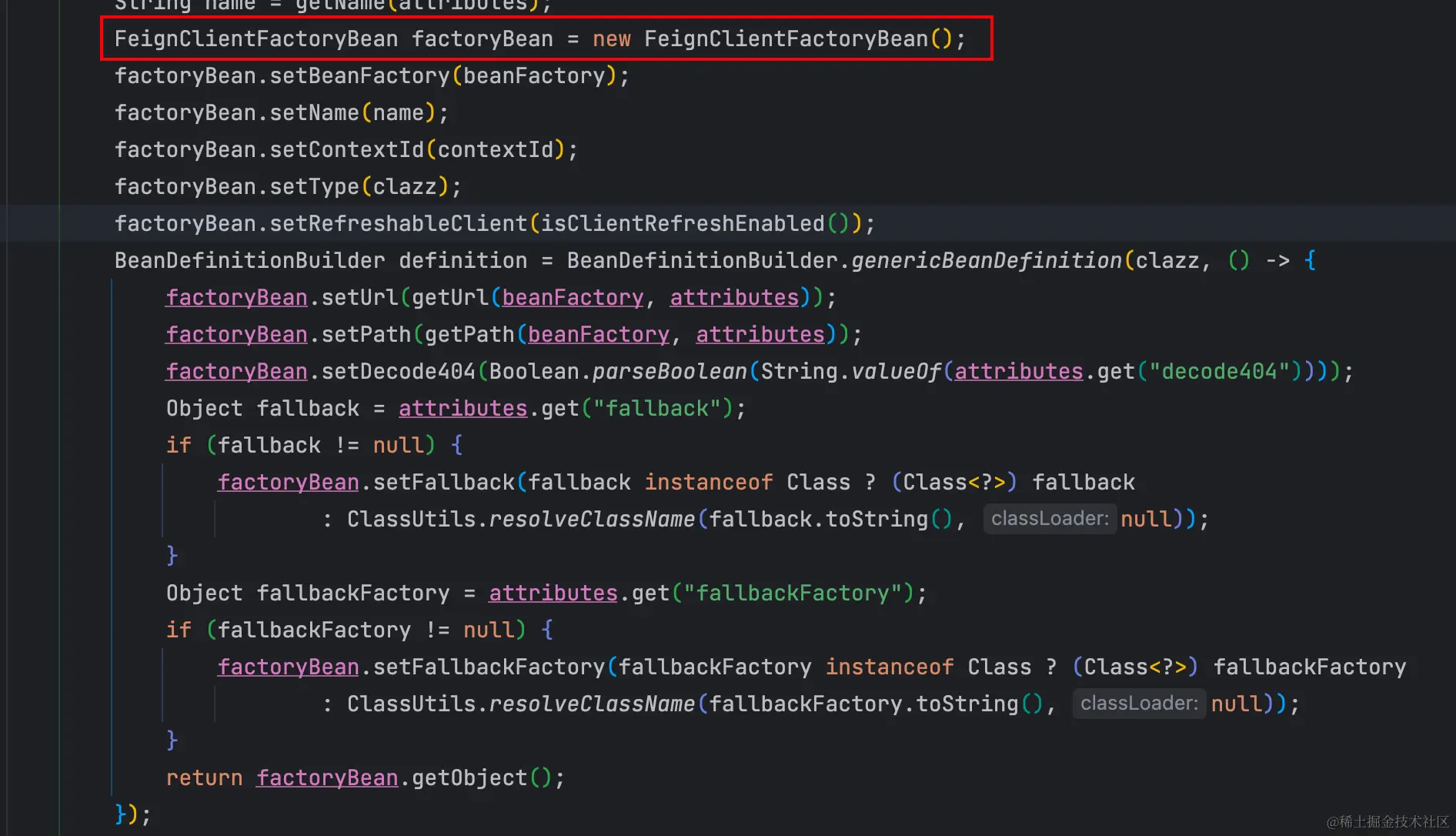Select the red-highlighted FeignClientFactoryBean constructor line
This screenshot has height=836, width=1456.
point(539,38)
